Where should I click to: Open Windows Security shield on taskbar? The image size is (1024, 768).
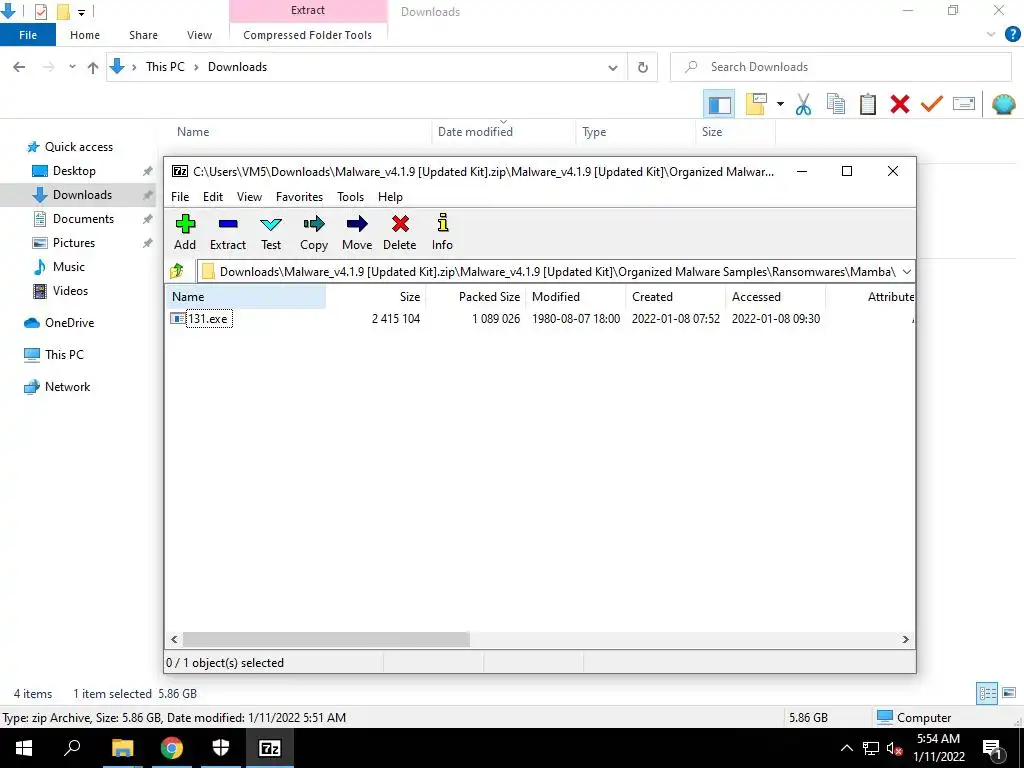point(221,748)
